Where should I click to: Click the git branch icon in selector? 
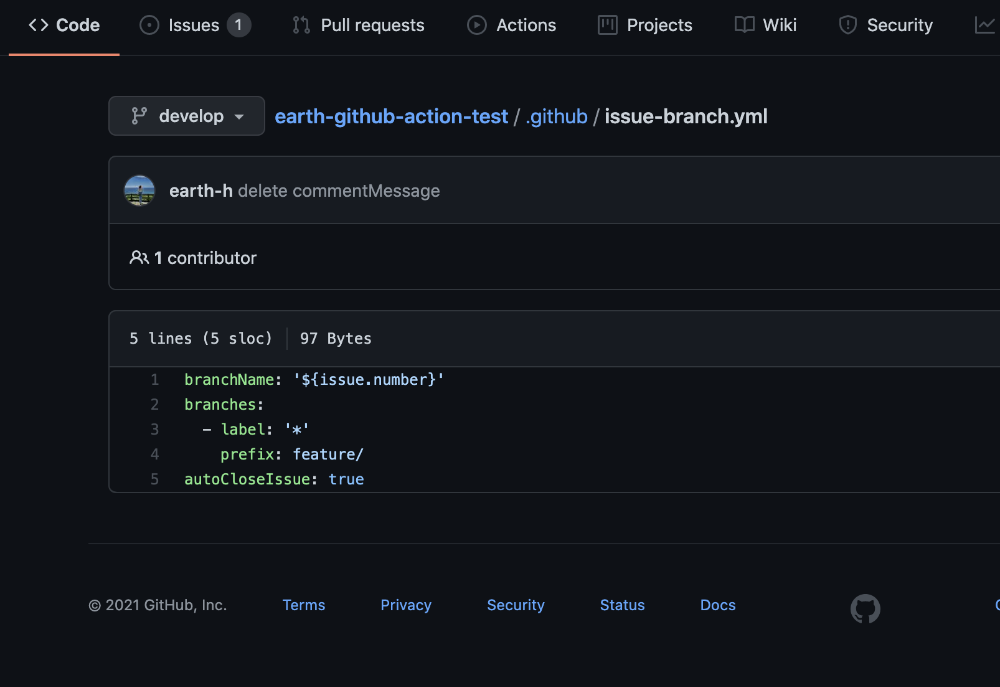coord(139,116)
